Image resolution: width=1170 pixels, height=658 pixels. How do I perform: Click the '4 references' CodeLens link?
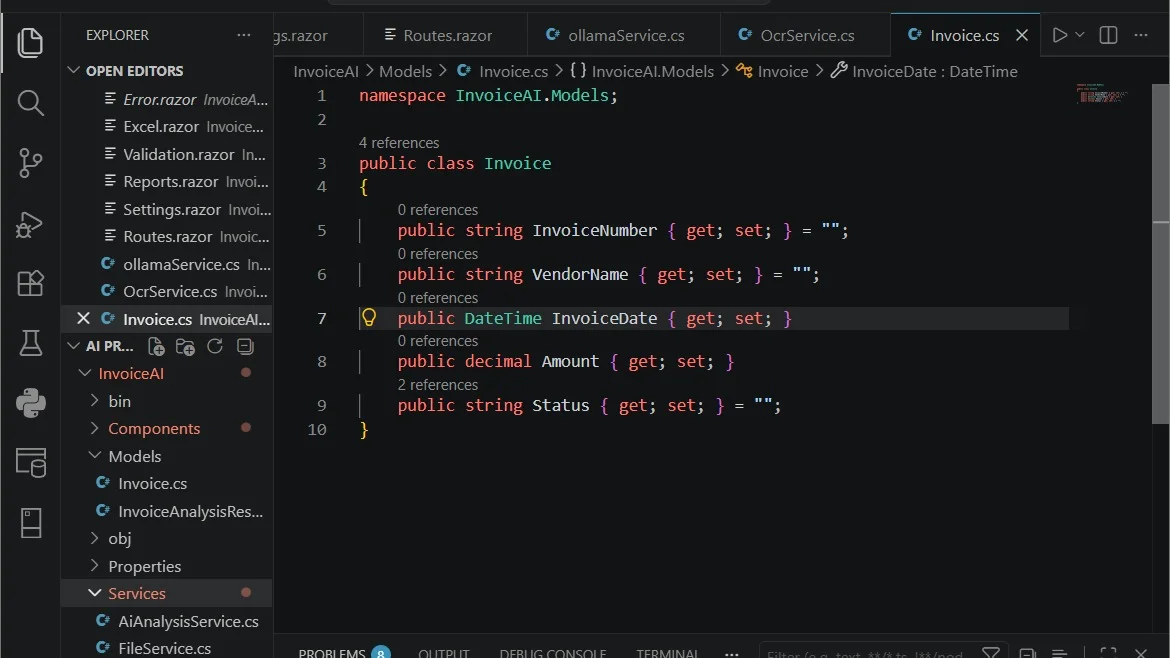point(398,142)
